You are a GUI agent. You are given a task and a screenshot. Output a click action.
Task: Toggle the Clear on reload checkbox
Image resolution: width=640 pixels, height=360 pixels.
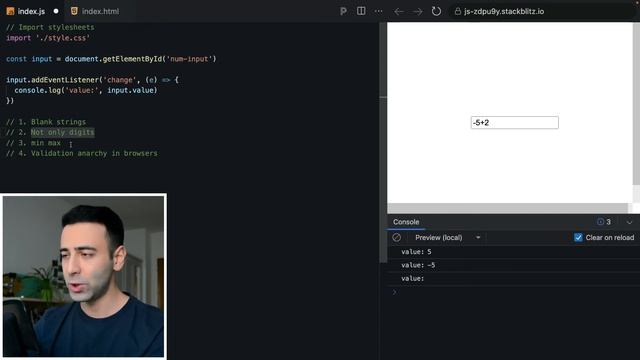pyautogui.click(x=578, y=238)
